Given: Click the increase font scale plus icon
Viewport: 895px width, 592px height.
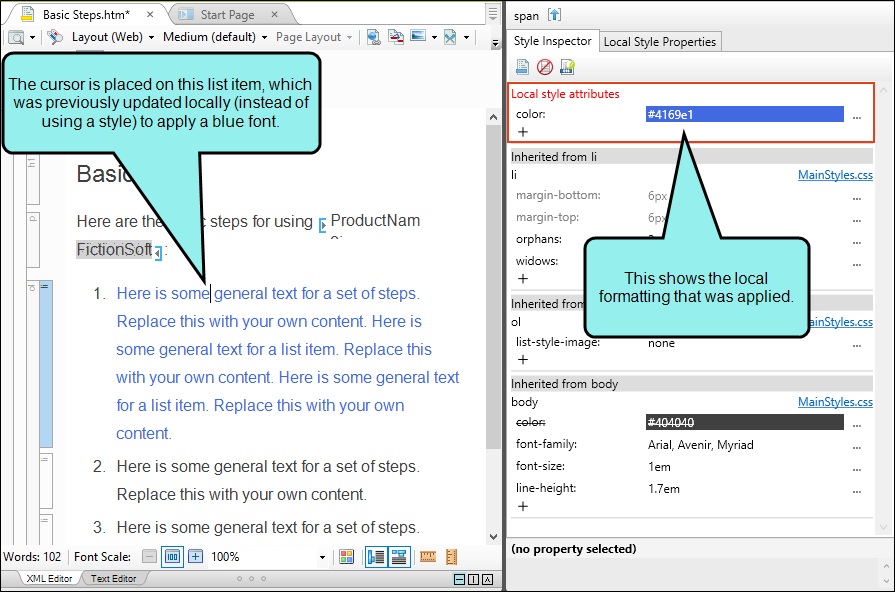Looking at the screenshot, I should [x=195, y=557].
